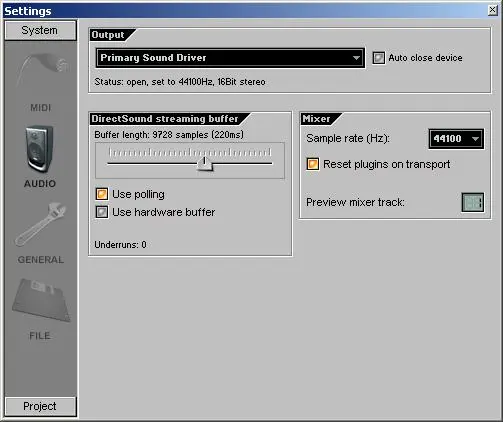
Task: Enable Auto close device checkbox
Action: 378,58
